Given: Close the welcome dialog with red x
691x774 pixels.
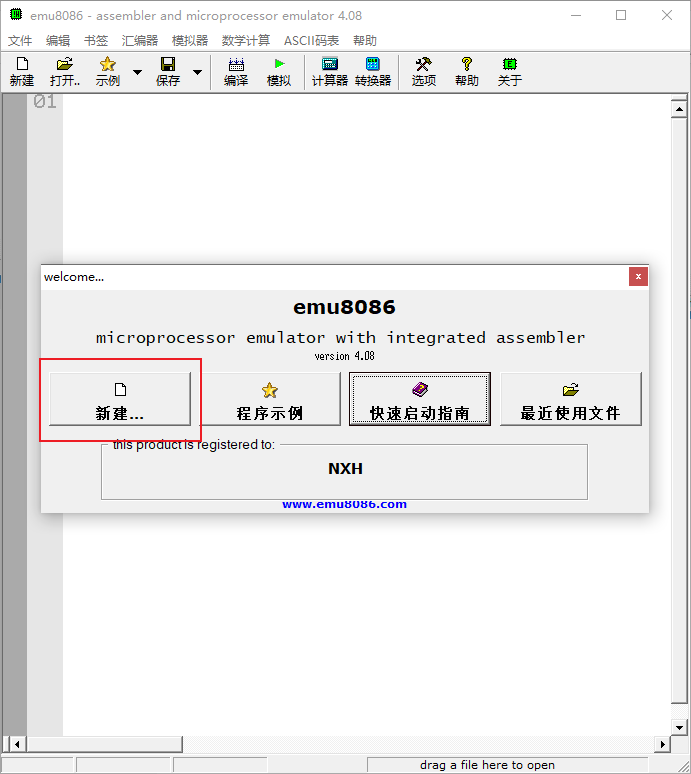Looking at the screenshot, I should tap(638, 276).
